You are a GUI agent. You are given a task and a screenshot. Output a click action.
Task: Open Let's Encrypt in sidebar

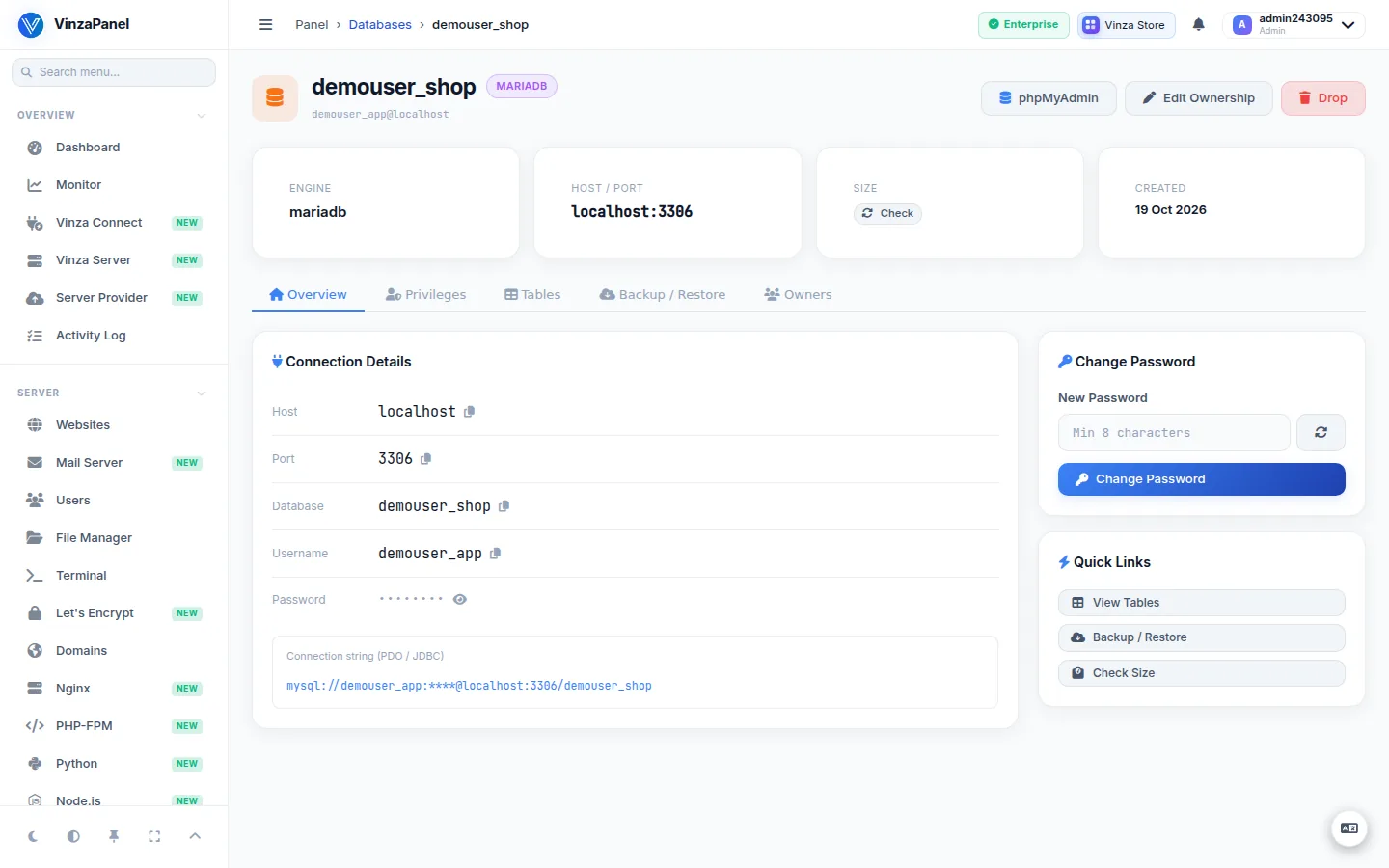[x=114, y=613]
